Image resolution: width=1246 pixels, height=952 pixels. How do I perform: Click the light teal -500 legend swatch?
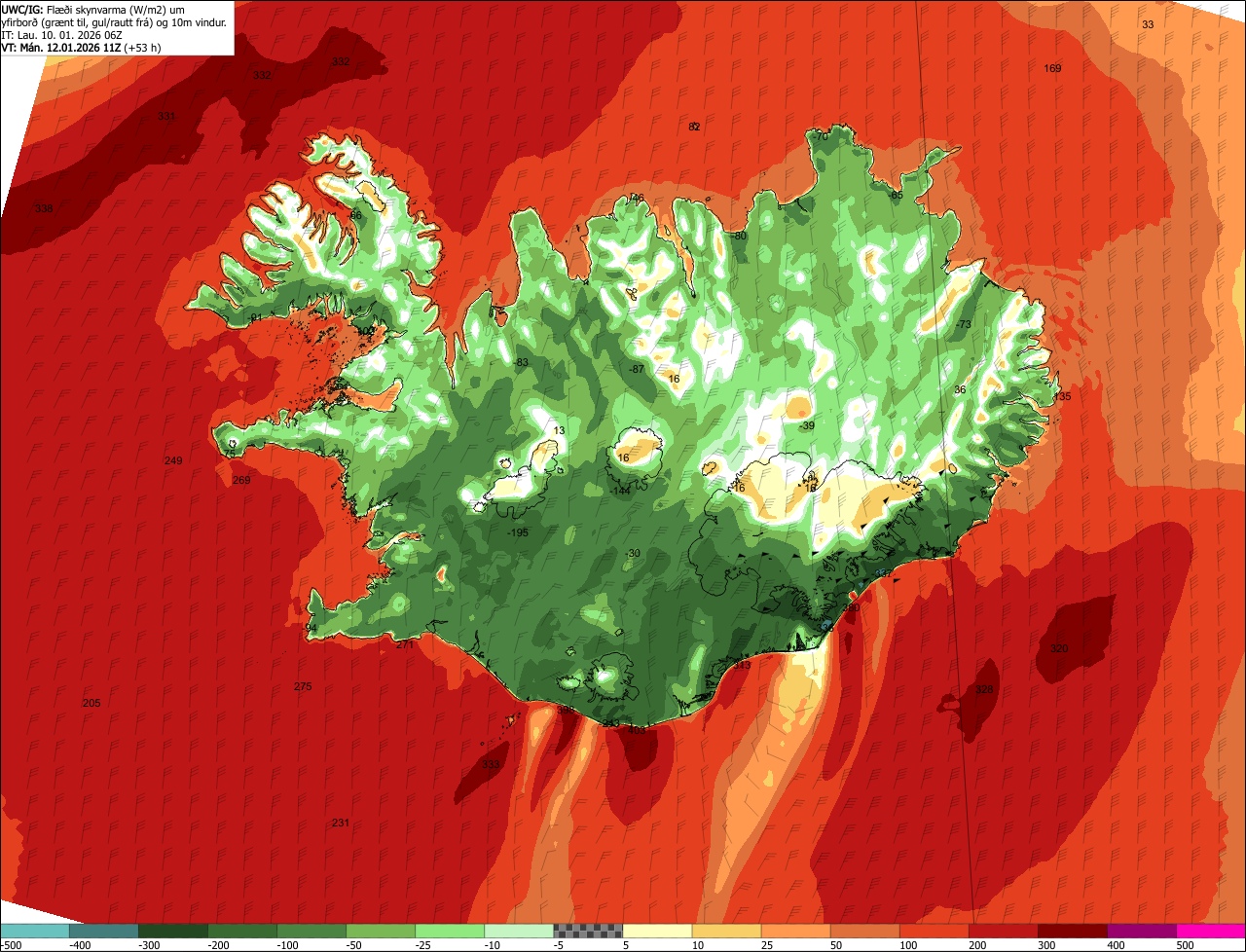tap(34, 932)
